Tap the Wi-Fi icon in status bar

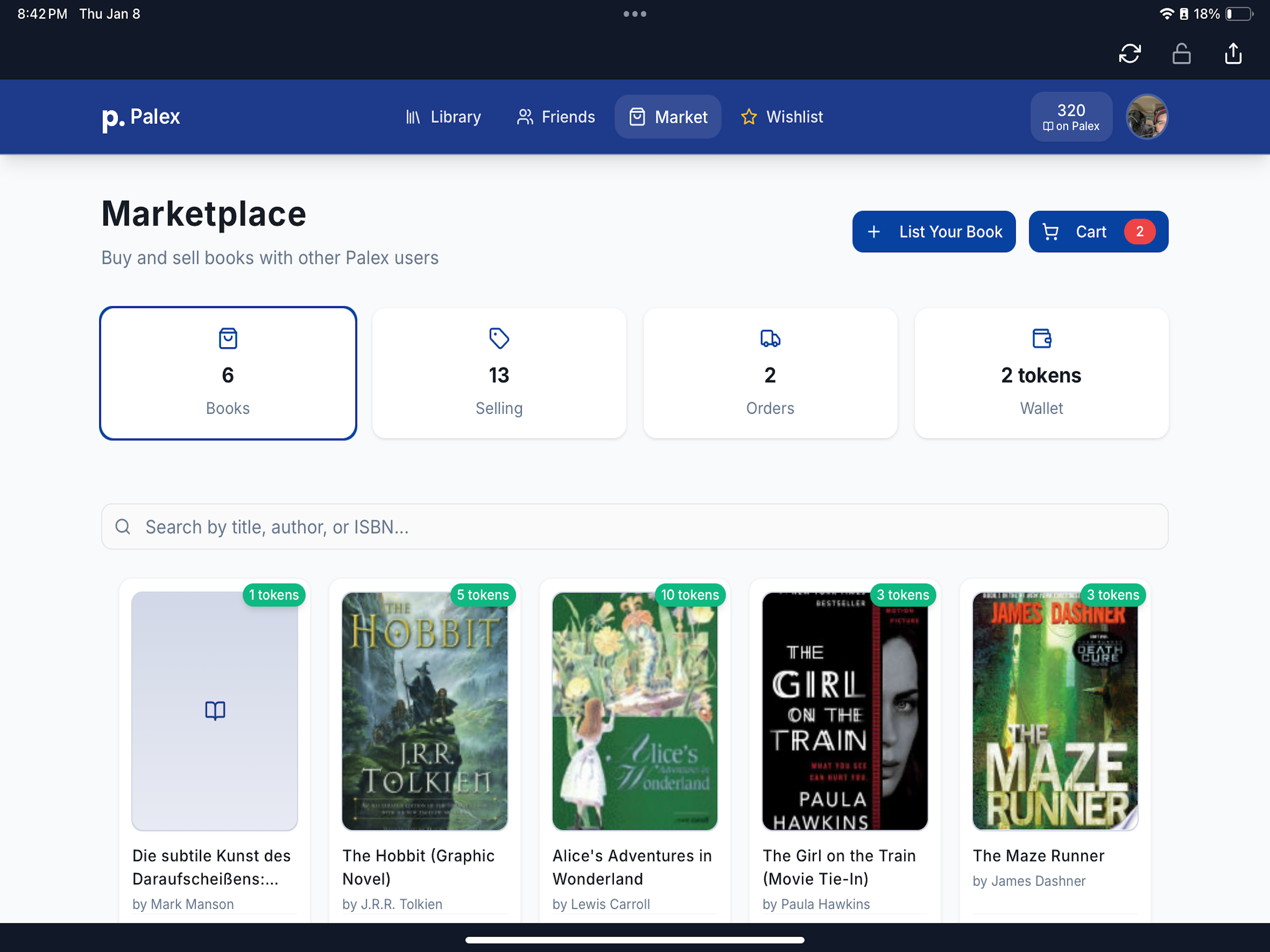(x=1167, y=14)
